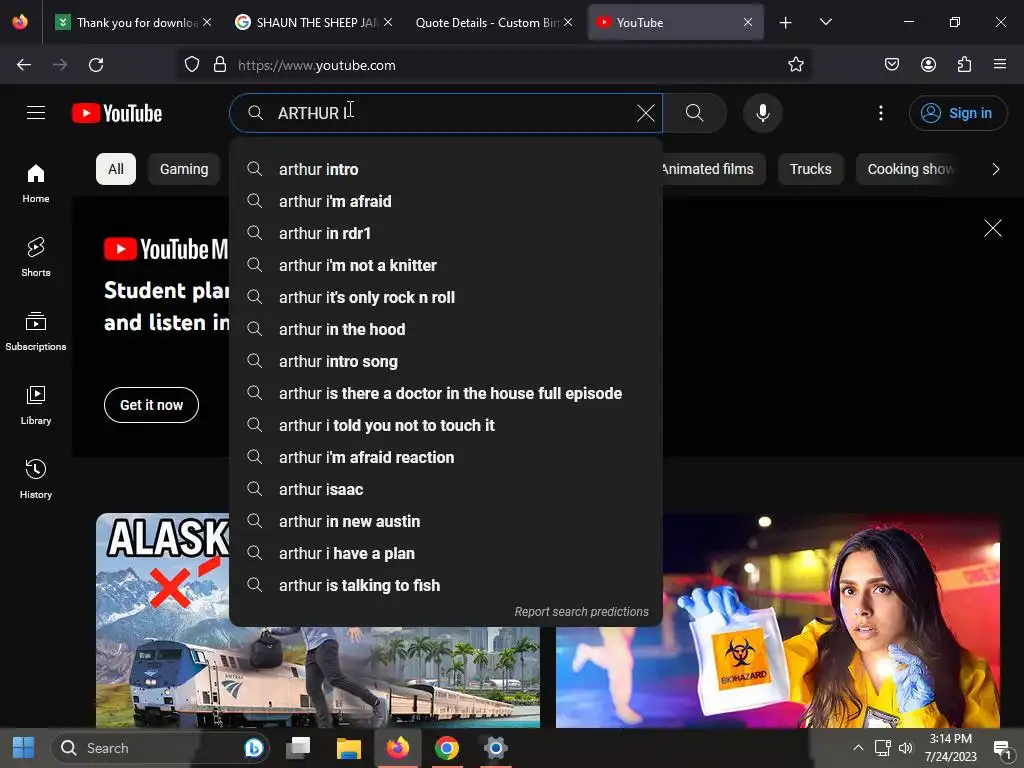Pick 'arthur i'm afraid reaction' suggestion
The height and width of the screenshot is (768, 1024).
[x=446, y=457]
